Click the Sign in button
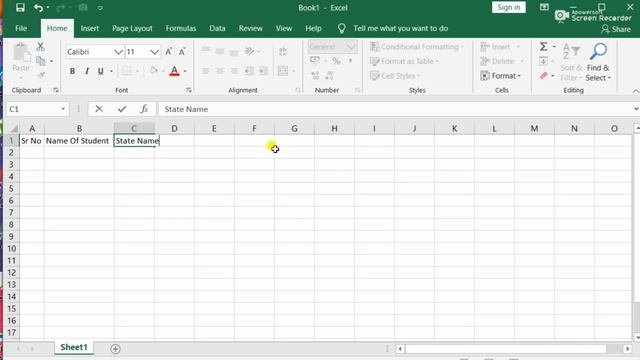 [509, 7]
